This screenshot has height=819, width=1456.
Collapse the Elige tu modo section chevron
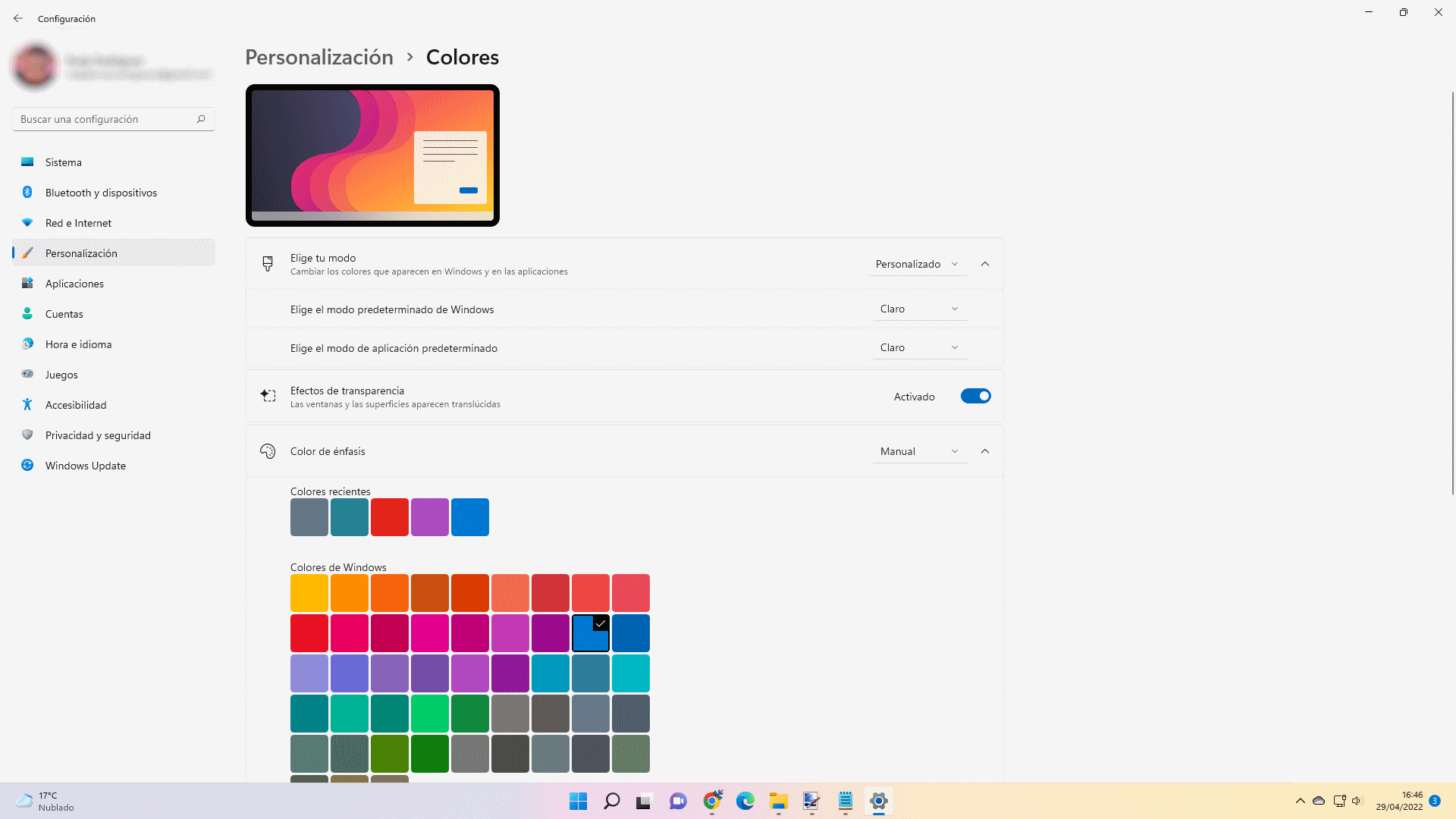(x=985, y=264)
